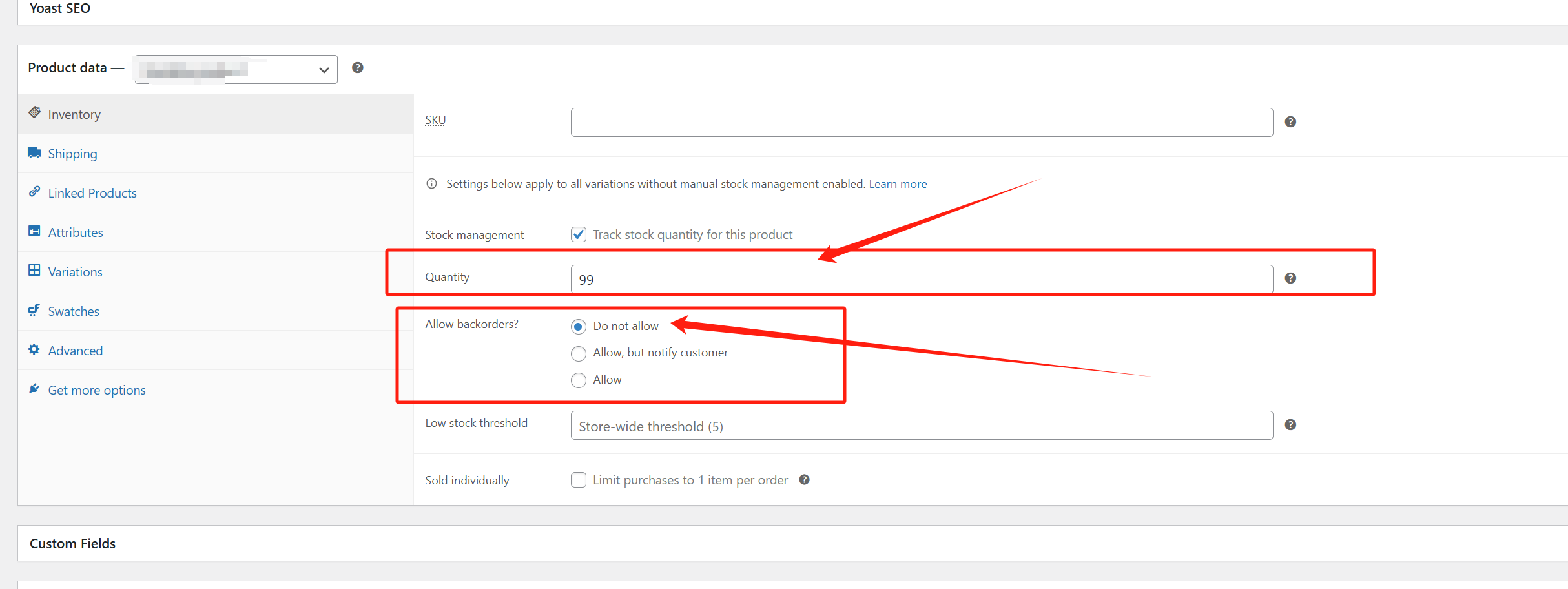
Task: Open the Learn more link
Action: coord(898,183)
